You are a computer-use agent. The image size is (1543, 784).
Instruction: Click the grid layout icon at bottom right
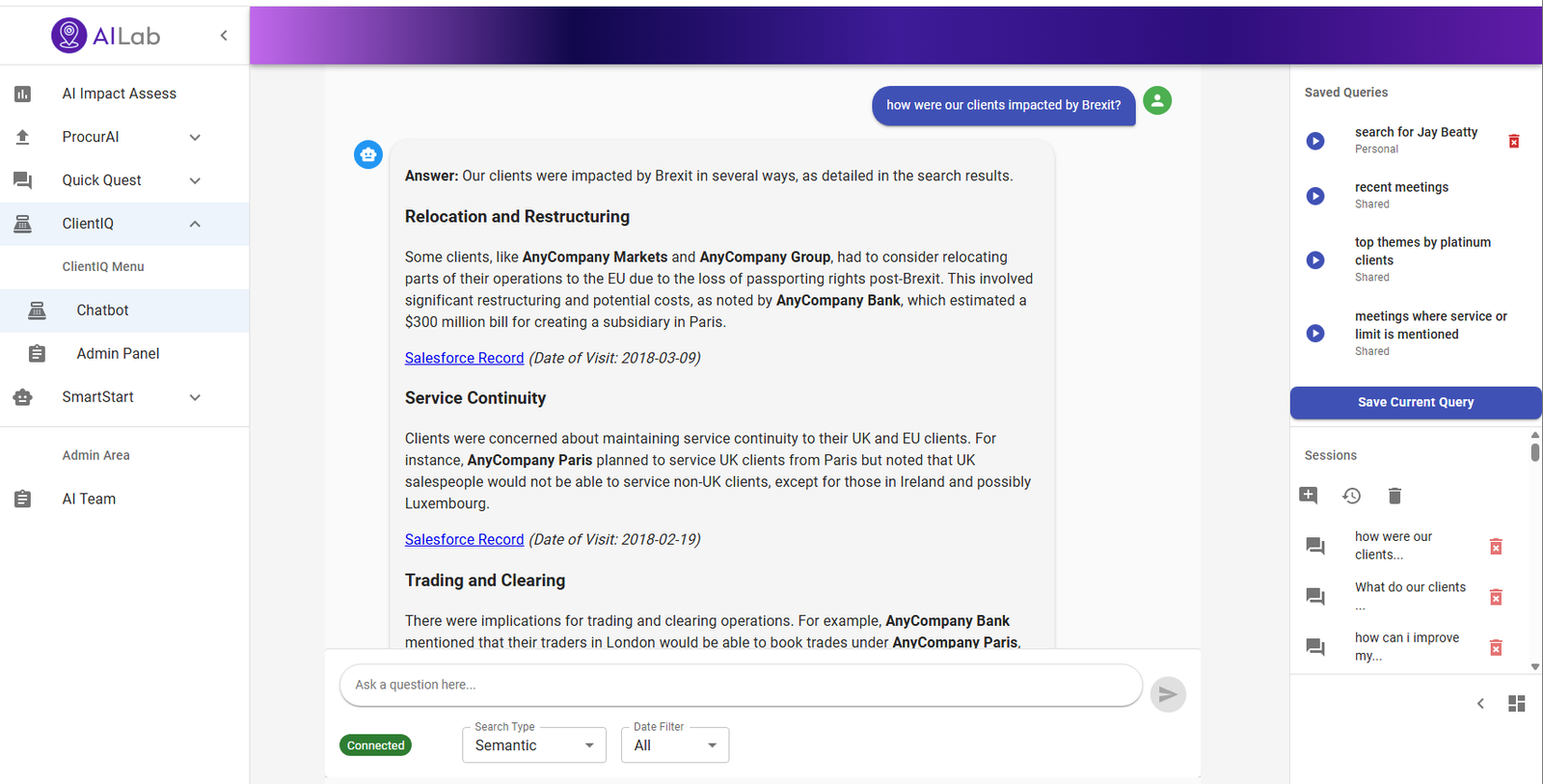tap(1516, 704)
